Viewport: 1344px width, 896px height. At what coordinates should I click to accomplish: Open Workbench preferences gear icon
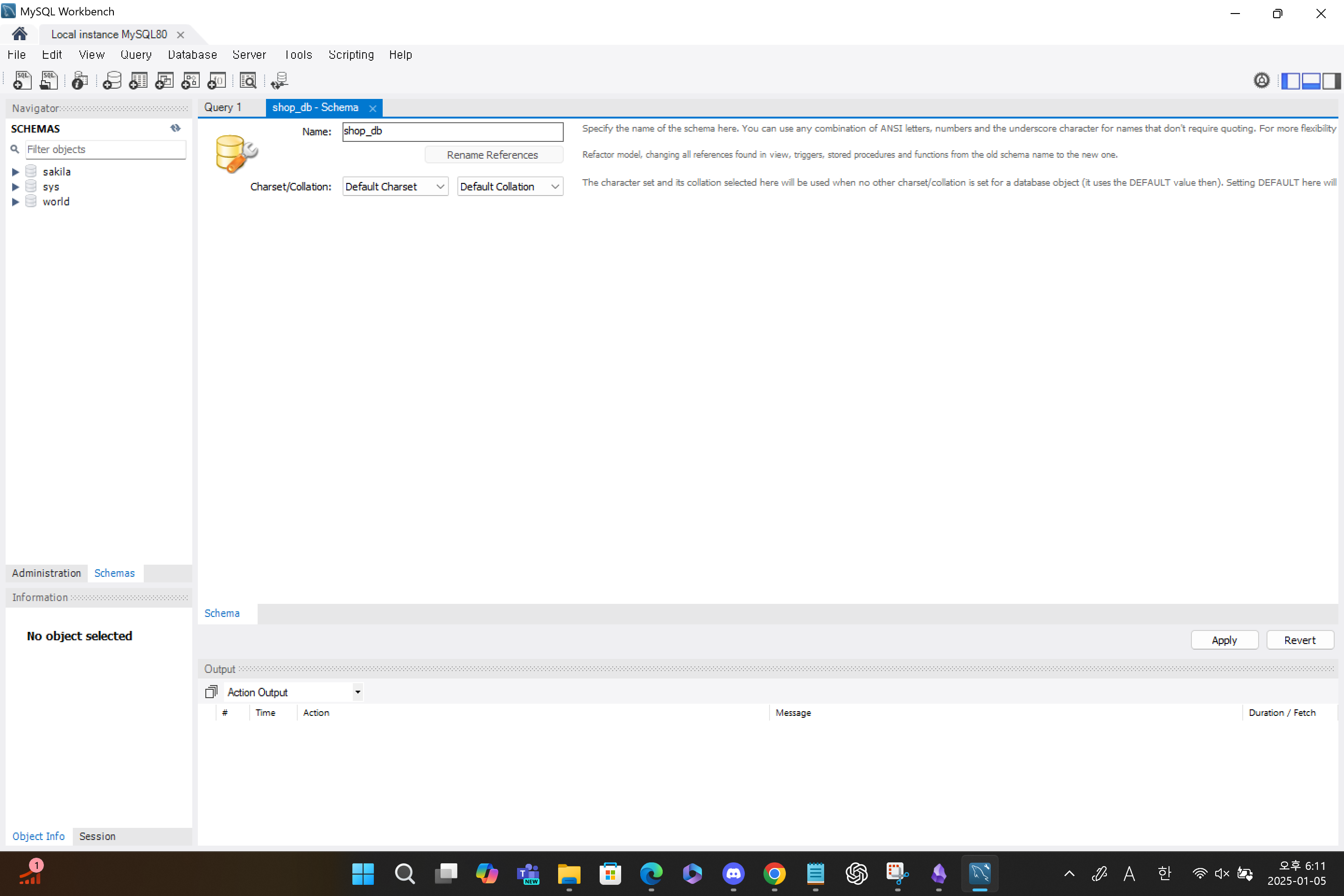tap(1262, 81)
